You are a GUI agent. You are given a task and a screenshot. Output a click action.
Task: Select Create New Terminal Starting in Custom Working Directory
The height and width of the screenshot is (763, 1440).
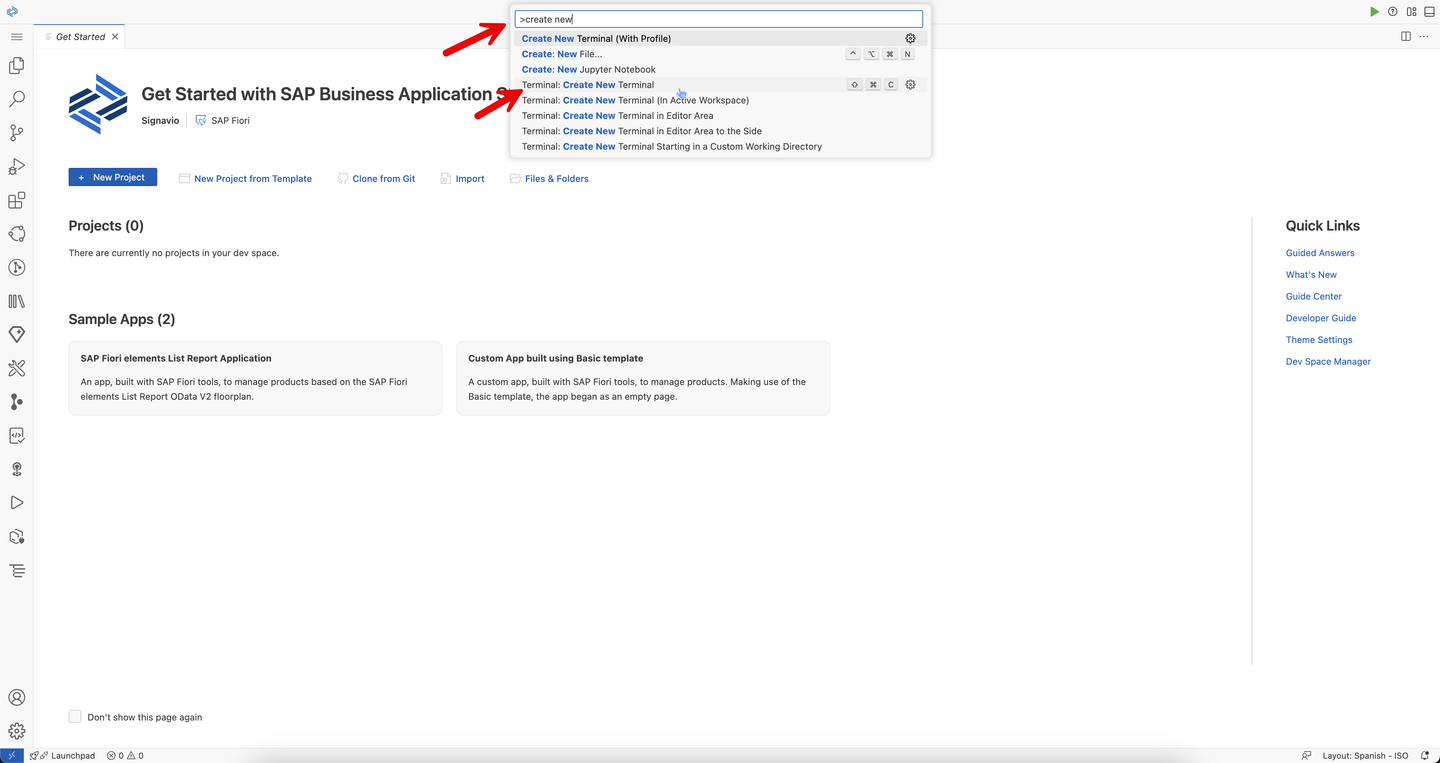click(x=720, y=146)
